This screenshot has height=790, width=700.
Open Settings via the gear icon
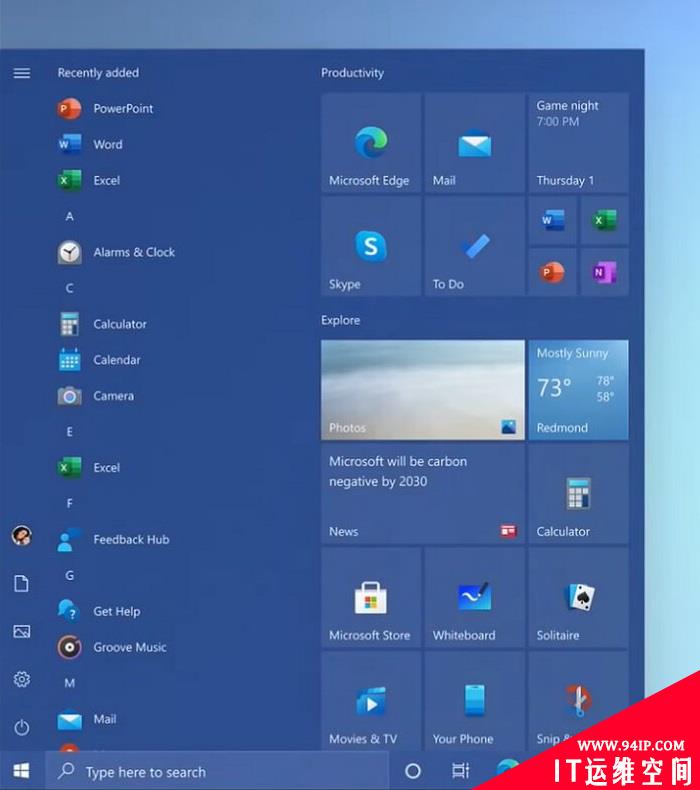point(22,679)
